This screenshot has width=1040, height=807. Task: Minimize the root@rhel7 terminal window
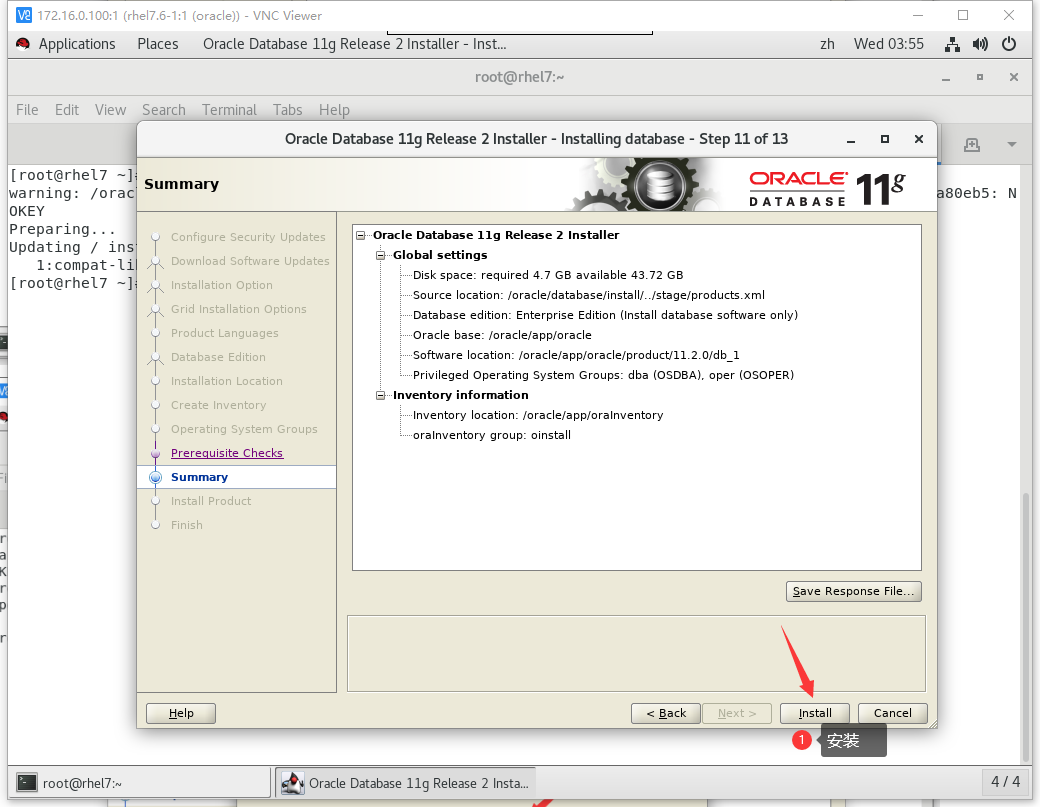946,78
